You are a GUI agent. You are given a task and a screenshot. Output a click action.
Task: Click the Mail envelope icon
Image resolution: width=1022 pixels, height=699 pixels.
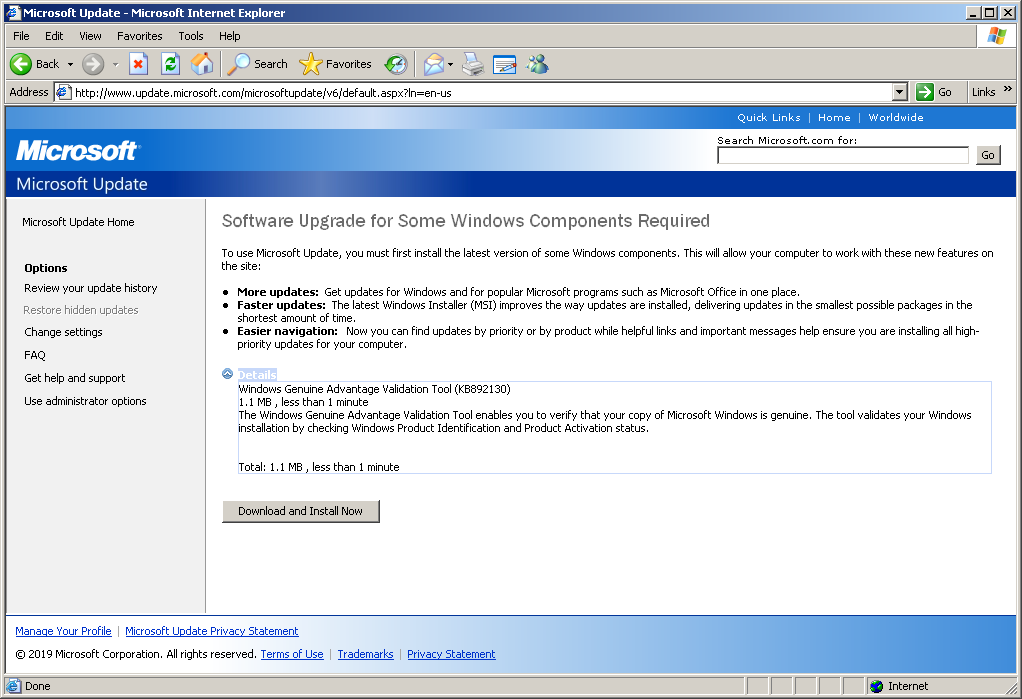pos(433,64)
